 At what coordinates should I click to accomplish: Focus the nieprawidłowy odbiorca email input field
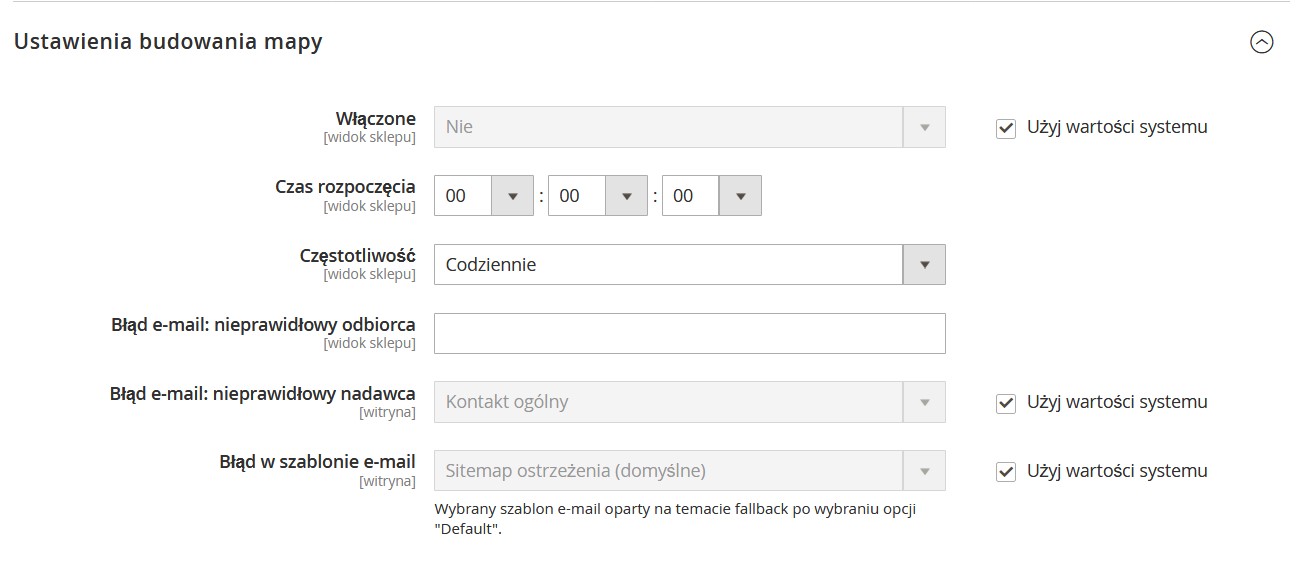(689, 334)
